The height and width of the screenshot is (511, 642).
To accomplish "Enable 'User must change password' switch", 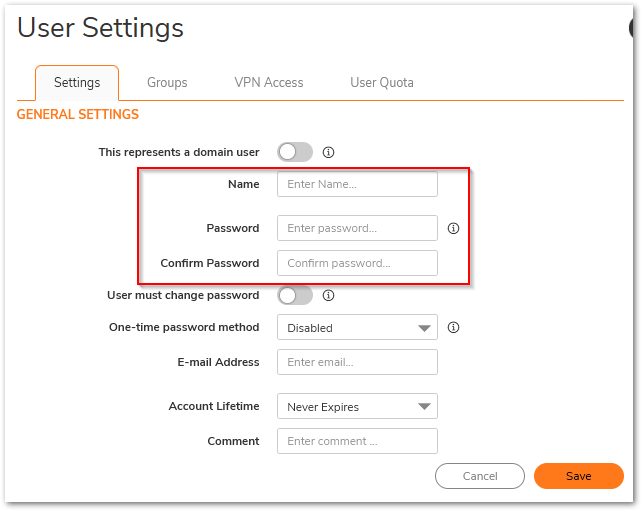I will click(295, 296).
